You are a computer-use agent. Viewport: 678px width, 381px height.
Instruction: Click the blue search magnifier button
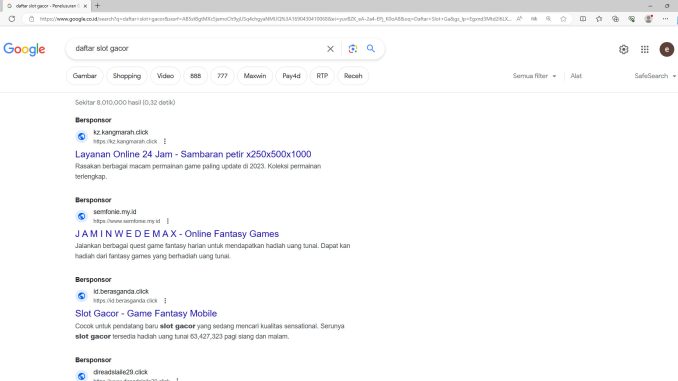(x=371, y=48)
